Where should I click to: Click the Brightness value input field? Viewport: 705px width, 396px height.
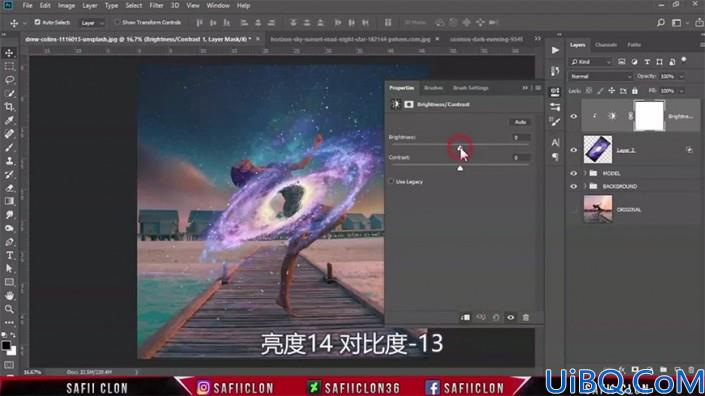521,137
